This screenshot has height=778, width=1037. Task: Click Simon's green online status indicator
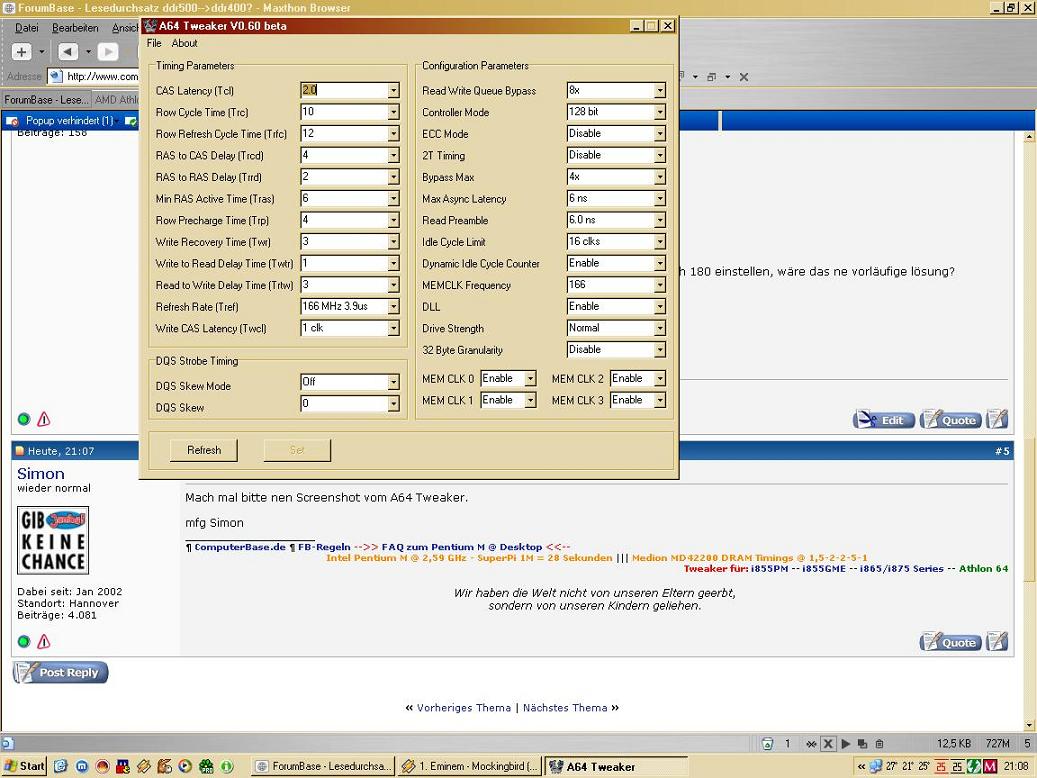coord(24,641)
